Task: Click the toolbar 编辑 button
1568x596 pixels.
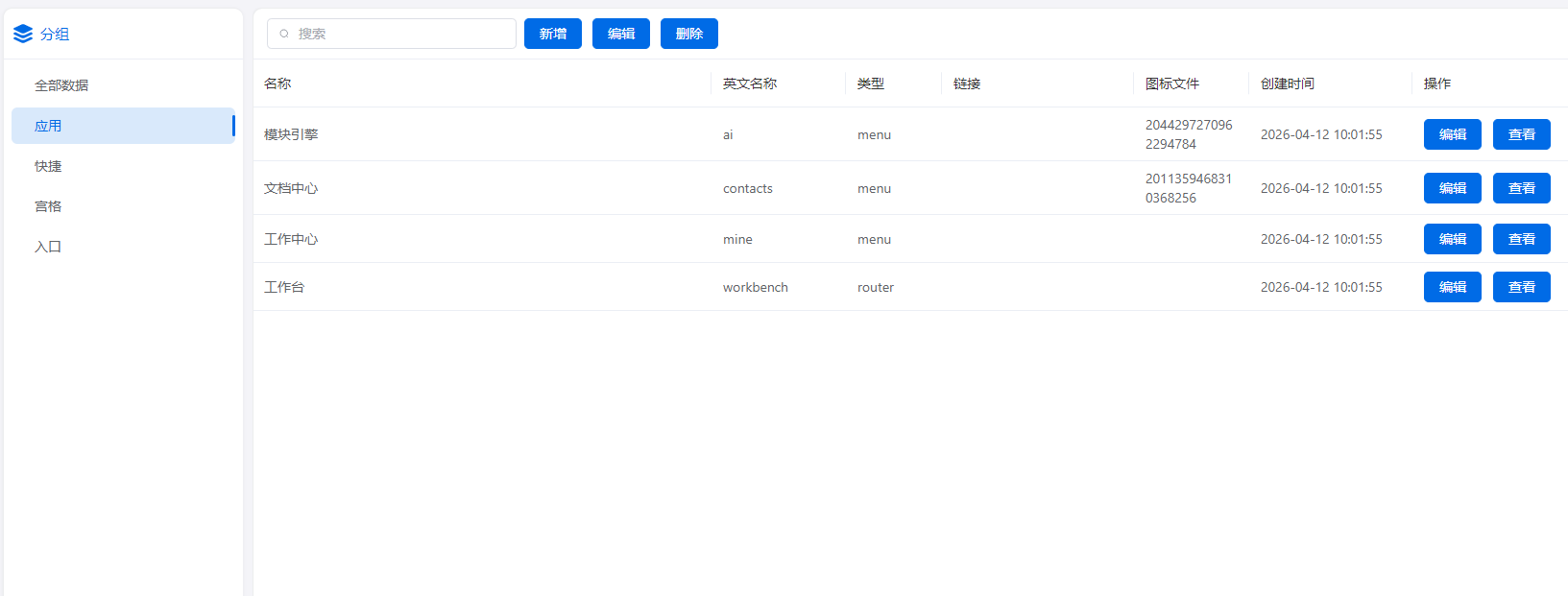Action: coord(621,34)
